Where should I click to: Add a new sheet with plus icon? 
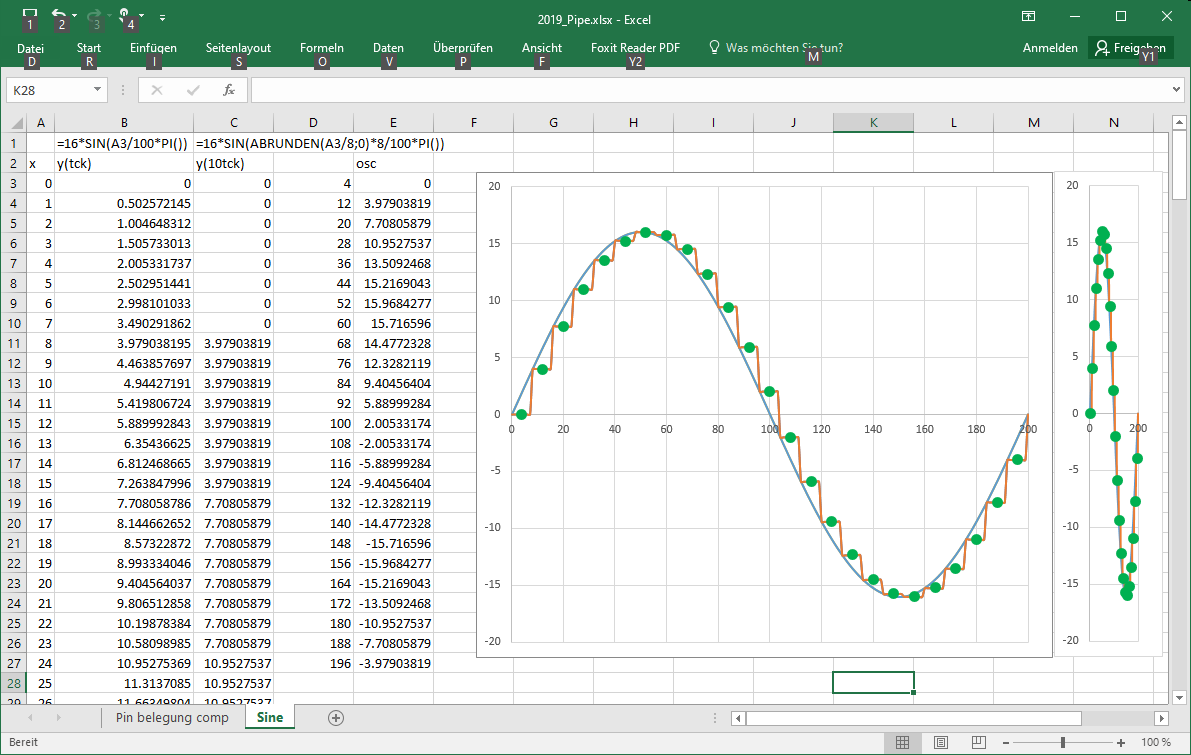tap(336, 718)
